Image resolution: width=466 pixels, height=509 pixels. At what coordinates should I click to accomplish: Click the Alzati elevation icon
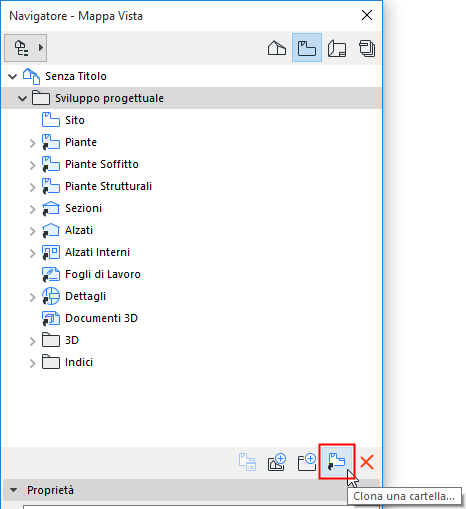(51, 230)
